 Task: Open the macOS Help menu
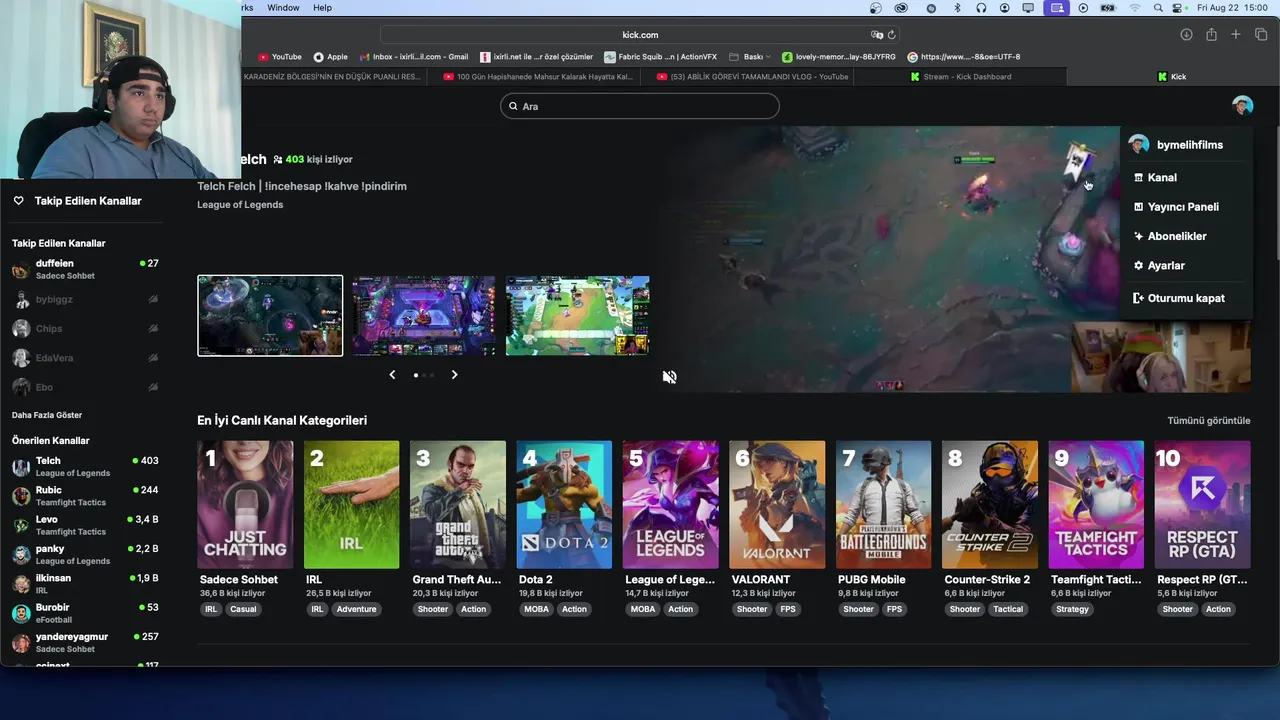(322, 8)
